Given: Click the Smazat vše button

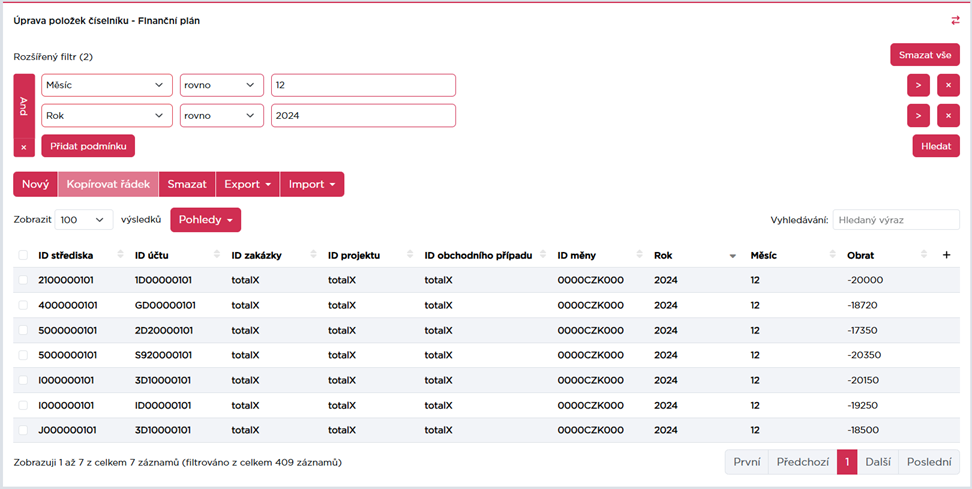Looking at the screenshot, I should (925, 55).
